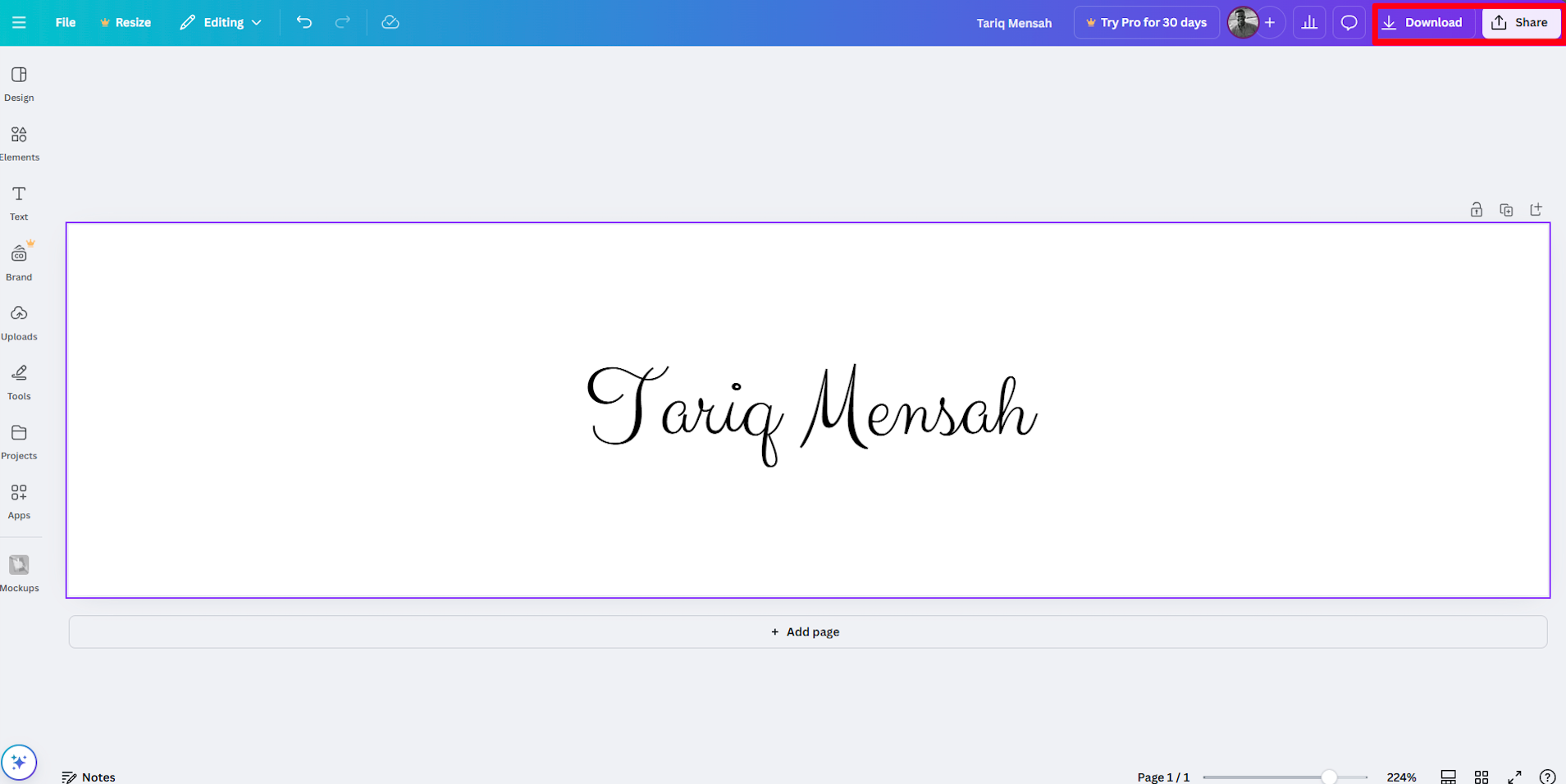Viewport: 1566px width, 784px height.
Task: Duplicate the page
Action: [1506, 210]
